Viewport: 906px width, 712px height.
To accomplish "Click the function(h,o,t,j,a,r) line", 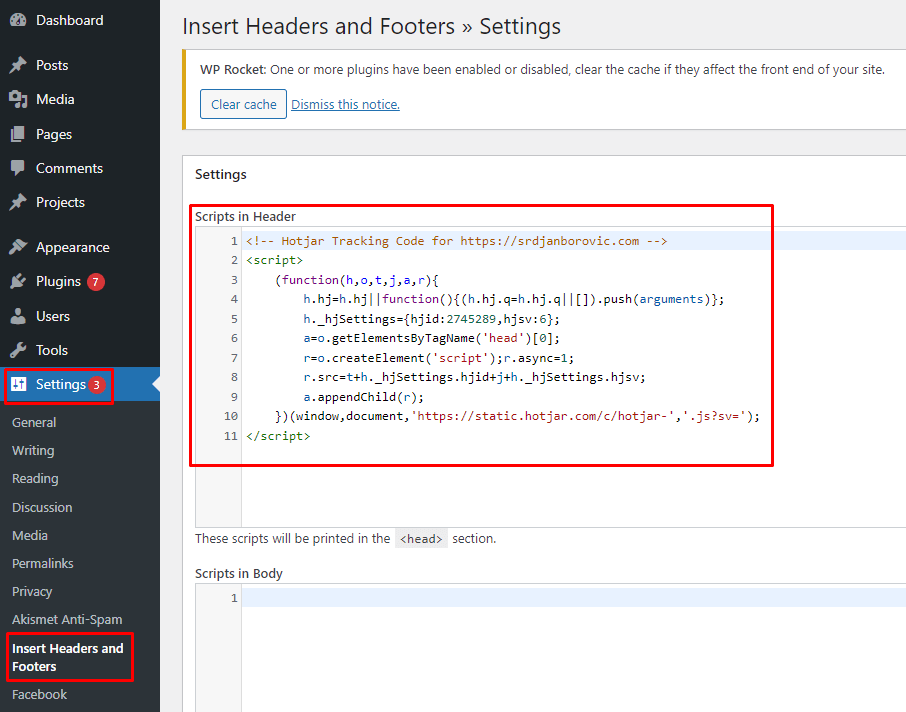I will click(357, 280).
